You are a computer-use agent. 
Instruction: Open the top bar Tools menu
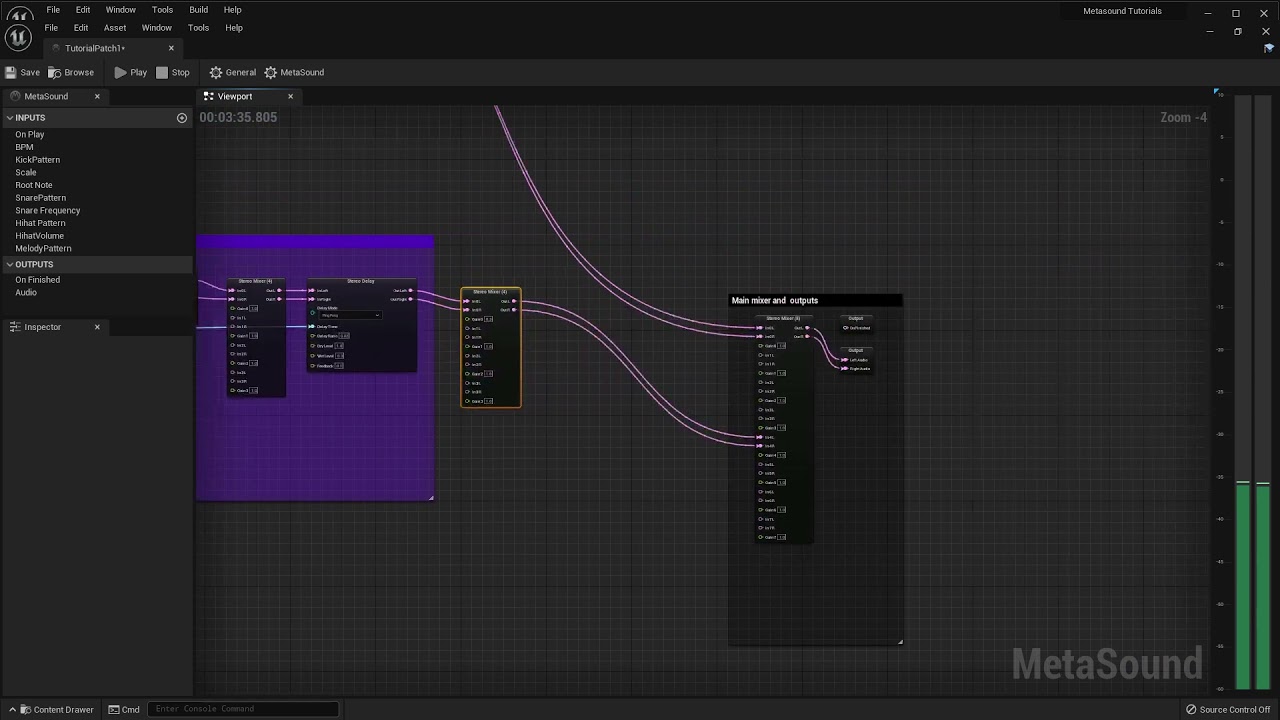tap(162, 10)
